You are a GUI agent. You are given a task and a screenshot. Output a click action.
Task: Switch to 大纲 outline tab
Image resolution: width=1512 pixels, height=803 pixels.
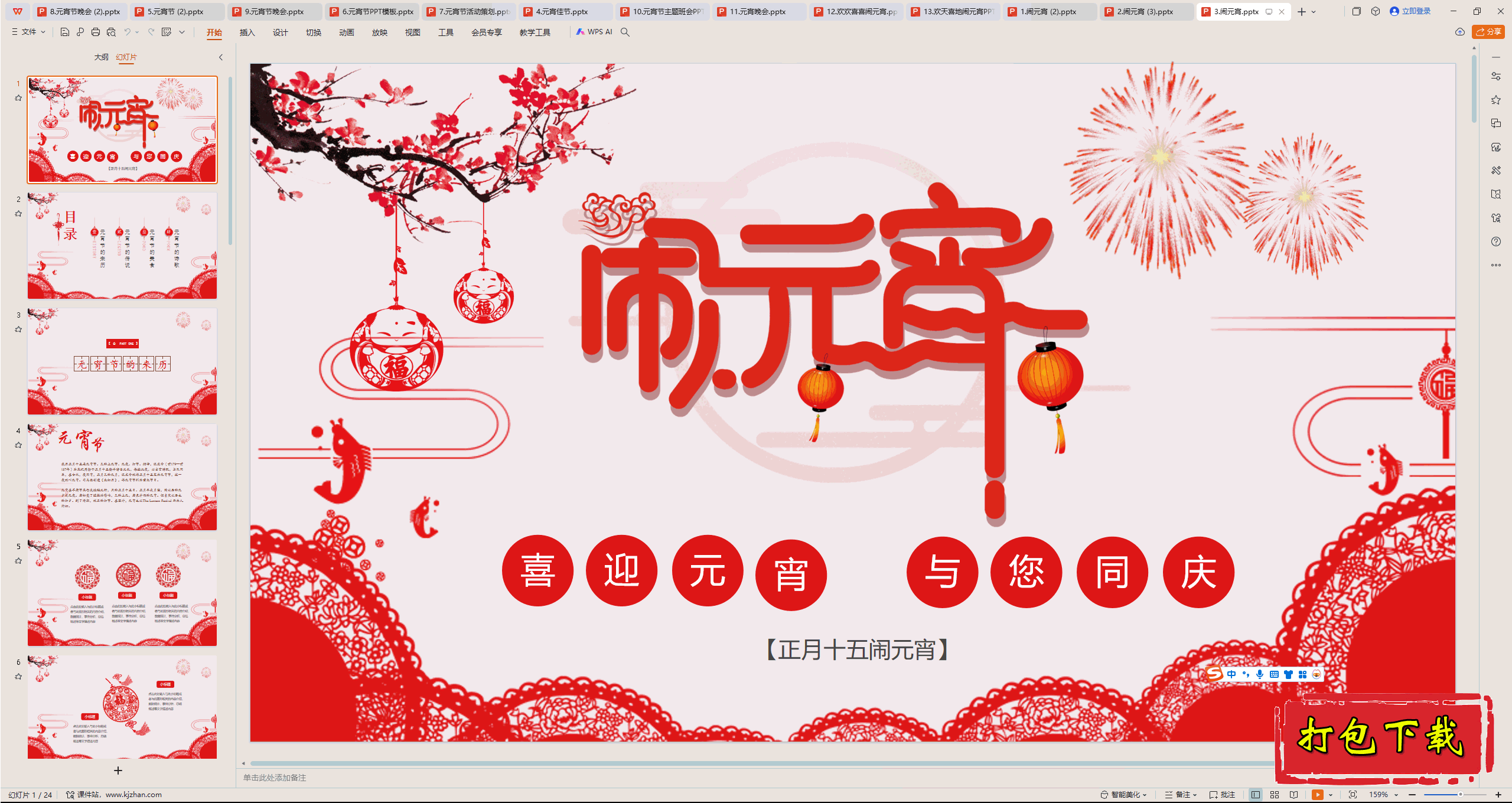click(x=101, y=57)
